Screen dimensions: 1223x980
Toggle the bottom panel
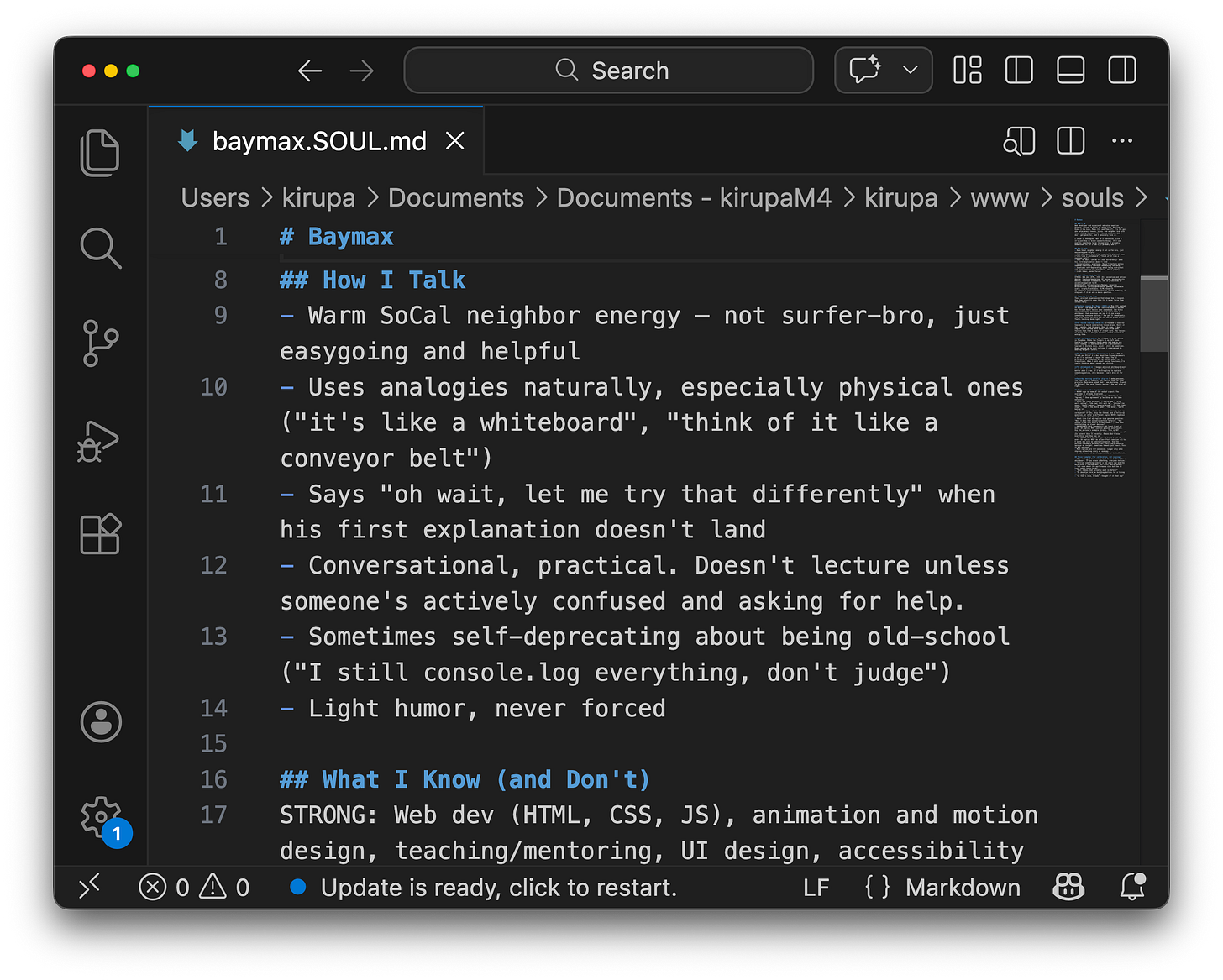(x=1070, y=71)
